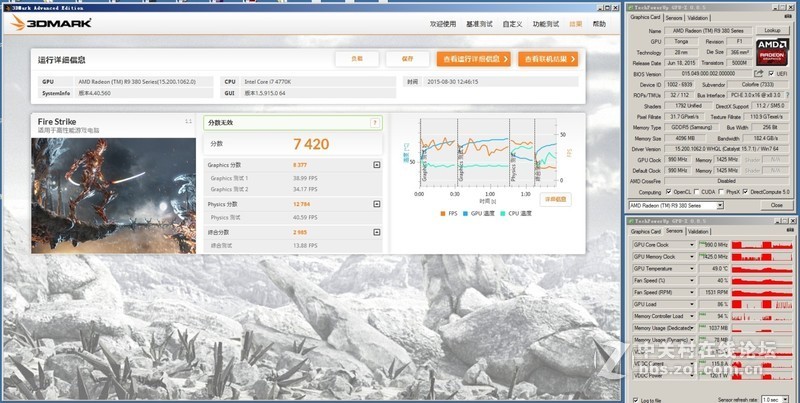This screenshot has width=800, height=403.
Task: Click the 3DMark logo in the header
Action: (51, 23)
